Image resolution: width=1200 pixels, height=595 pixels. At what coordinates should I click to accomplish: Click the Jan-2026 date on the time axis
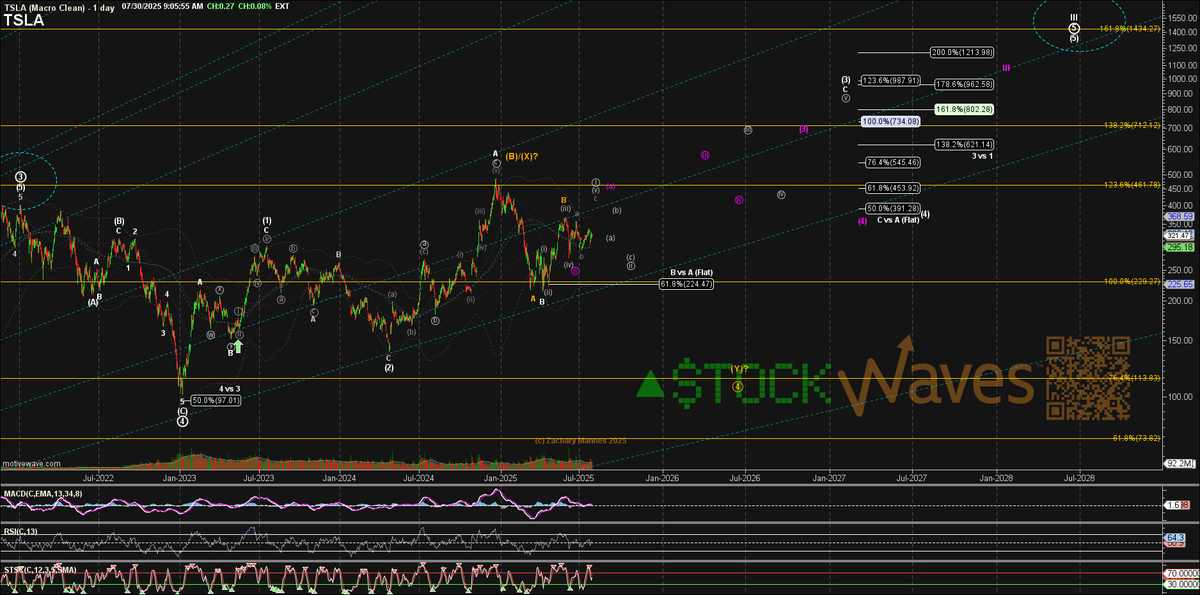661,478
